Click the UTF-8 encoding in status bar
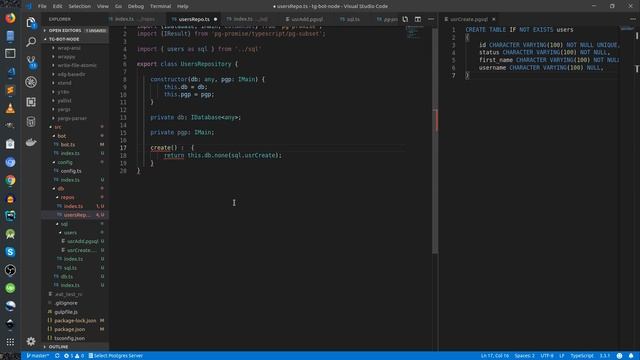The image size is (640, 360). 547,356
